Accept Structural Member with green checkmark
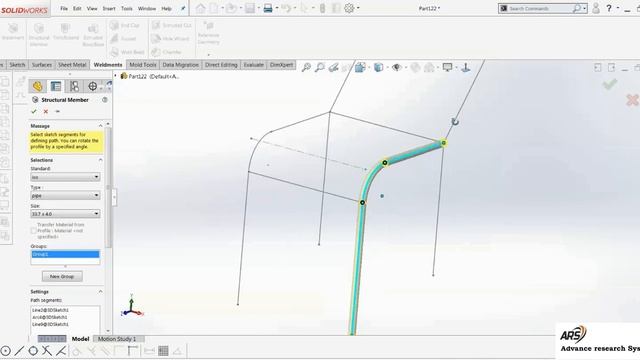 click(x=34, y=111)
